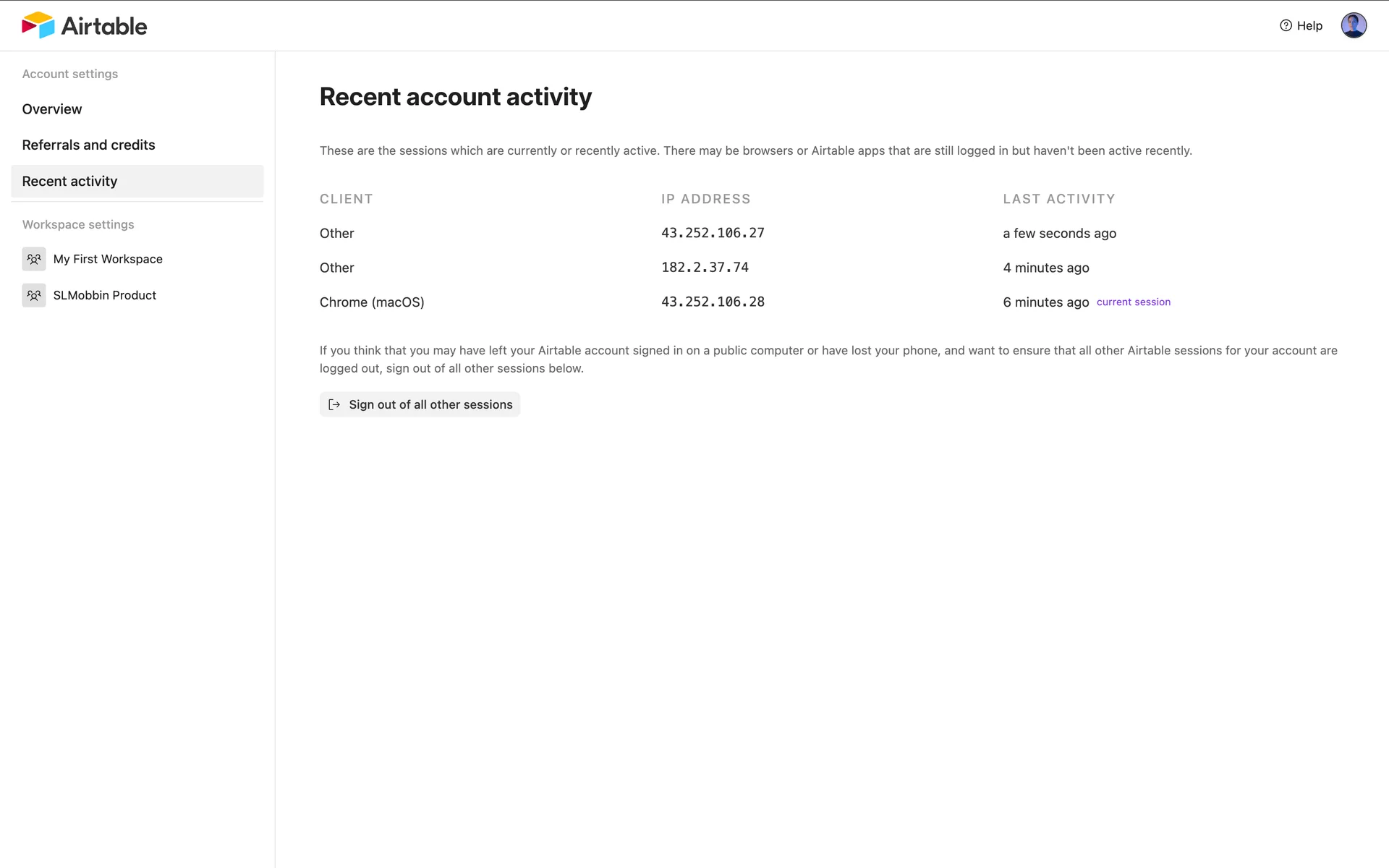Image resolution: width=1389 pixels, height=868 pixels.
Task: Open the Overview settings page
Action: pyautogui.click(x=52, y=109)
